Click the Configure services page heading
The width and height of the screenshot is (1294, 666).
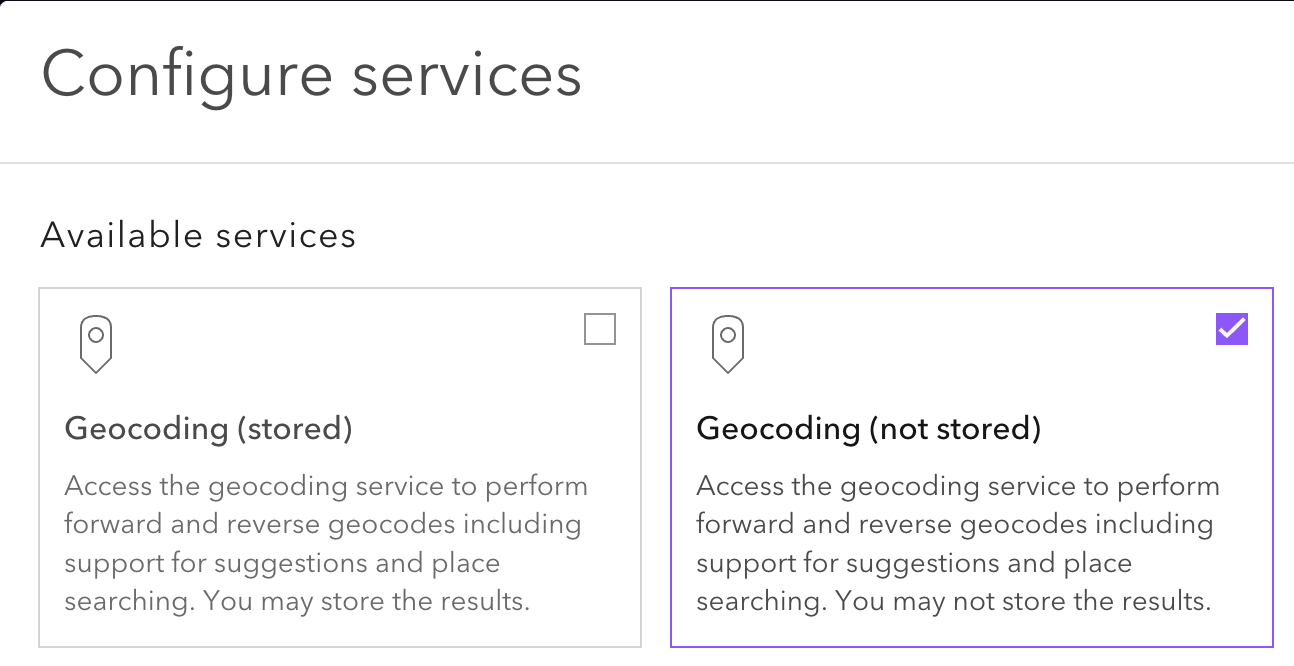311,76
